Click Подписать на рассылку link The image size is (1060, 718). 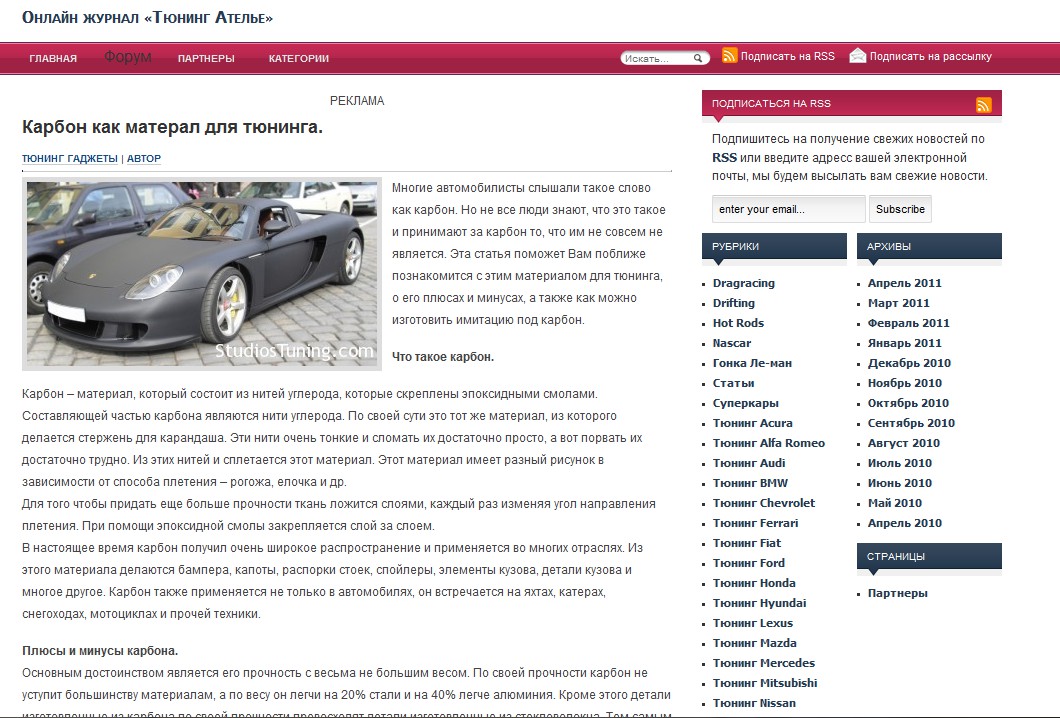(x=930, y=56)
